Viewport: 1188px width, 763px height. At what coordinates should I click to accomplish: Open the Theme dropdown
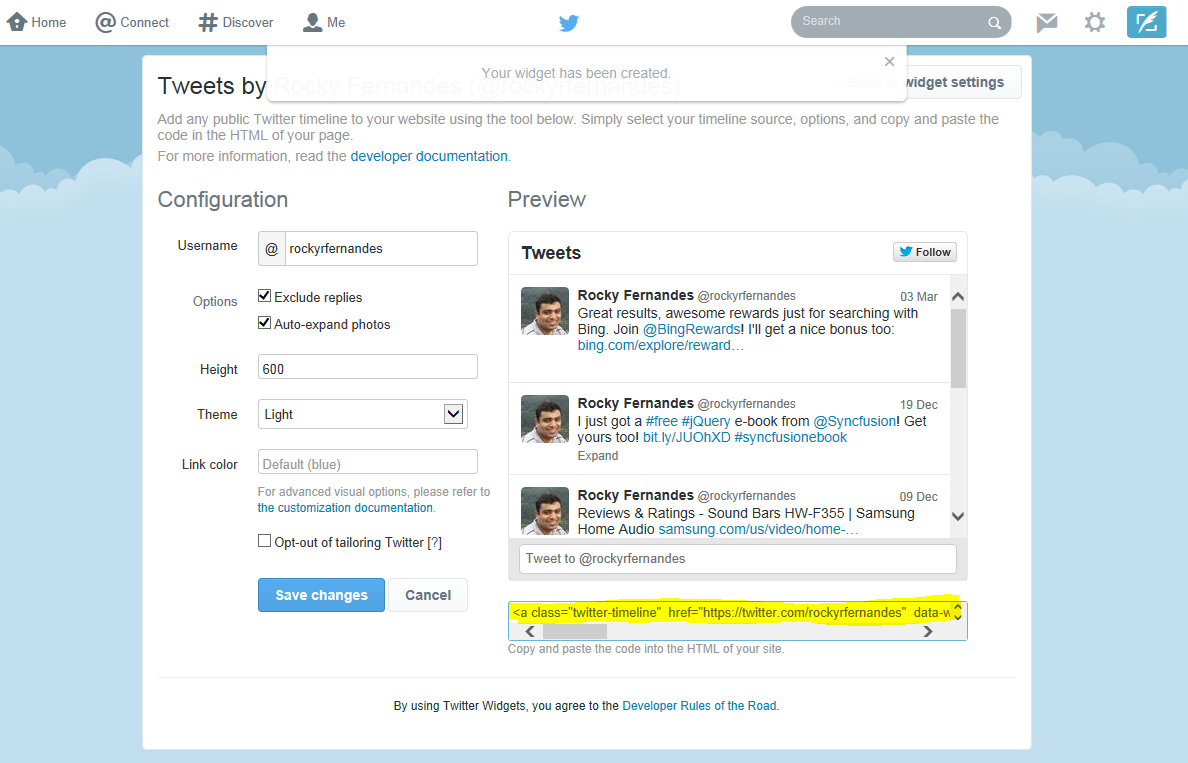pos(362,414)
